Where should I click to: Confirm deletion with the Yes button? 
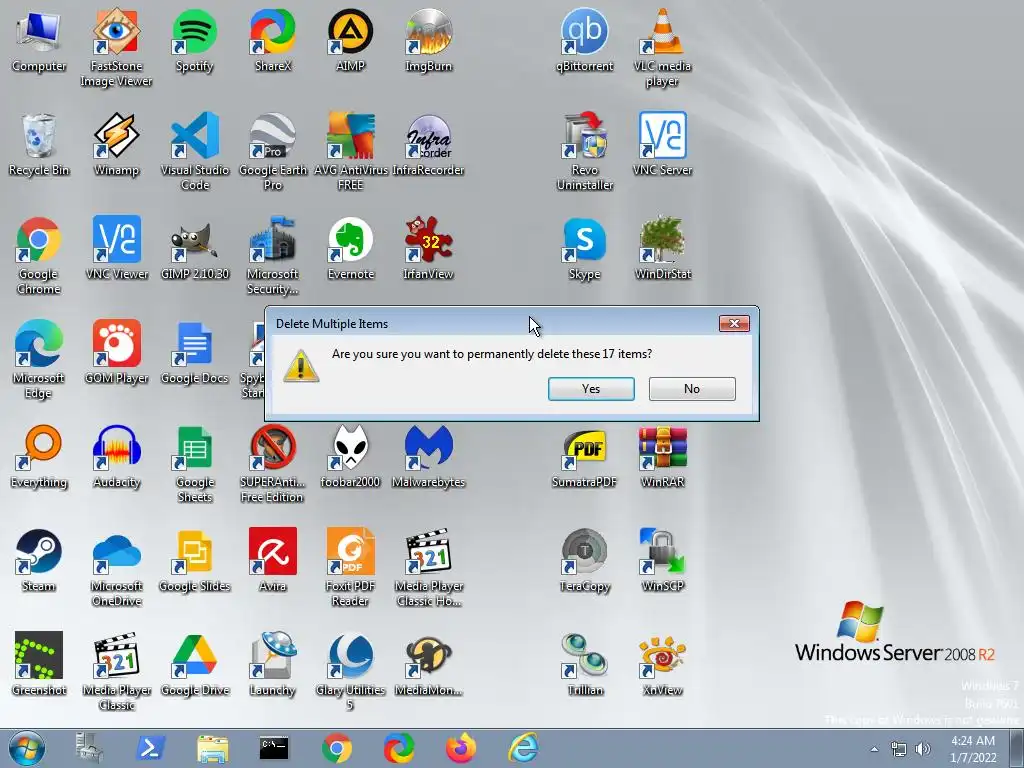[x=591, y=389]
